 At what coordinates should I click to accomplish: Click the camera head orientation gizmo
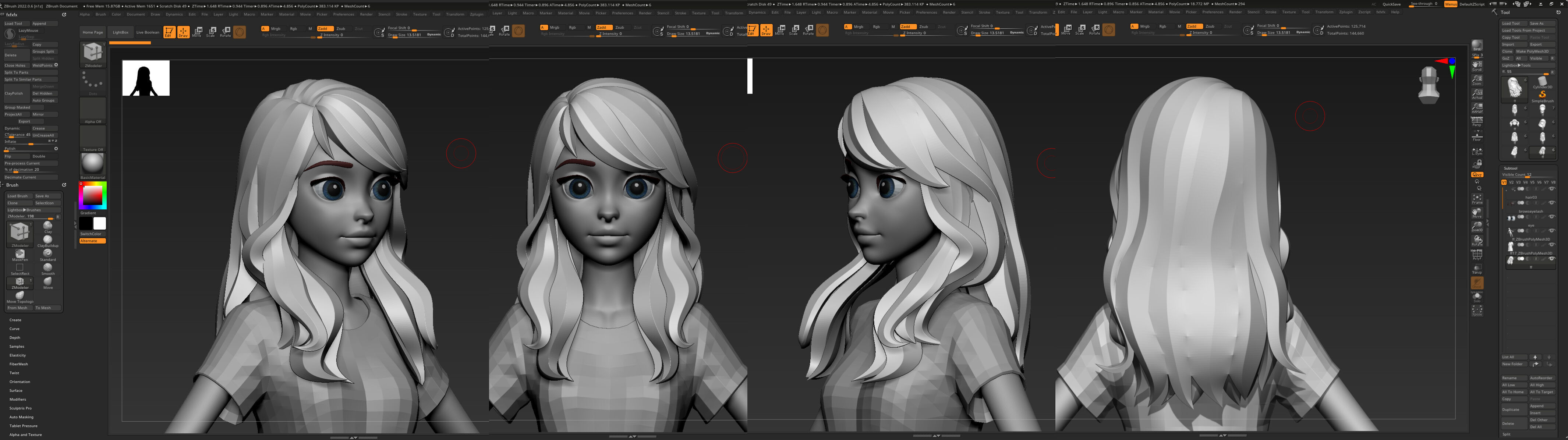point(1428,85)
